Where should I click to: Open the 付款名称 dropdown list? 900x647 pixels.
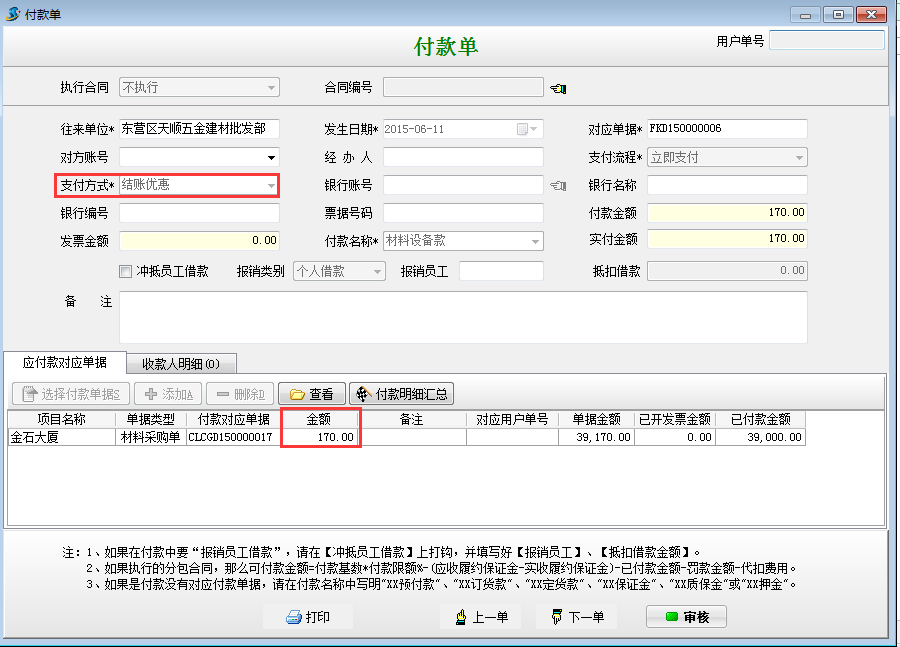[x=536, y=241]
